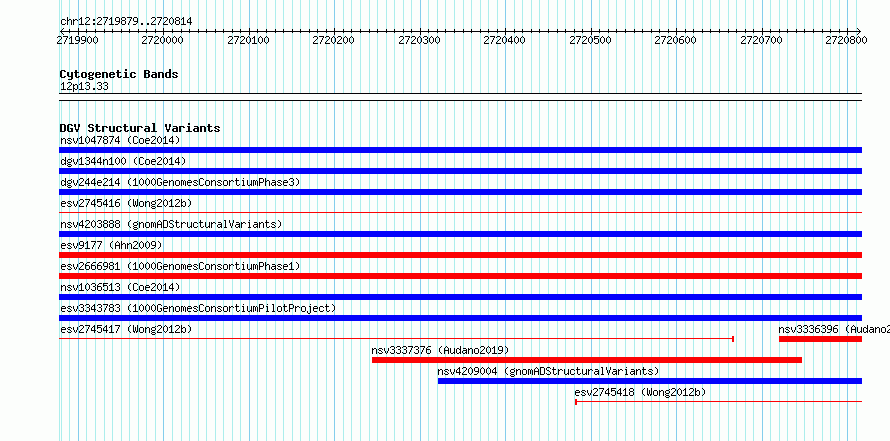Select thin red line under esv2745416
890x441 pixels.
[x=460, y=213]
